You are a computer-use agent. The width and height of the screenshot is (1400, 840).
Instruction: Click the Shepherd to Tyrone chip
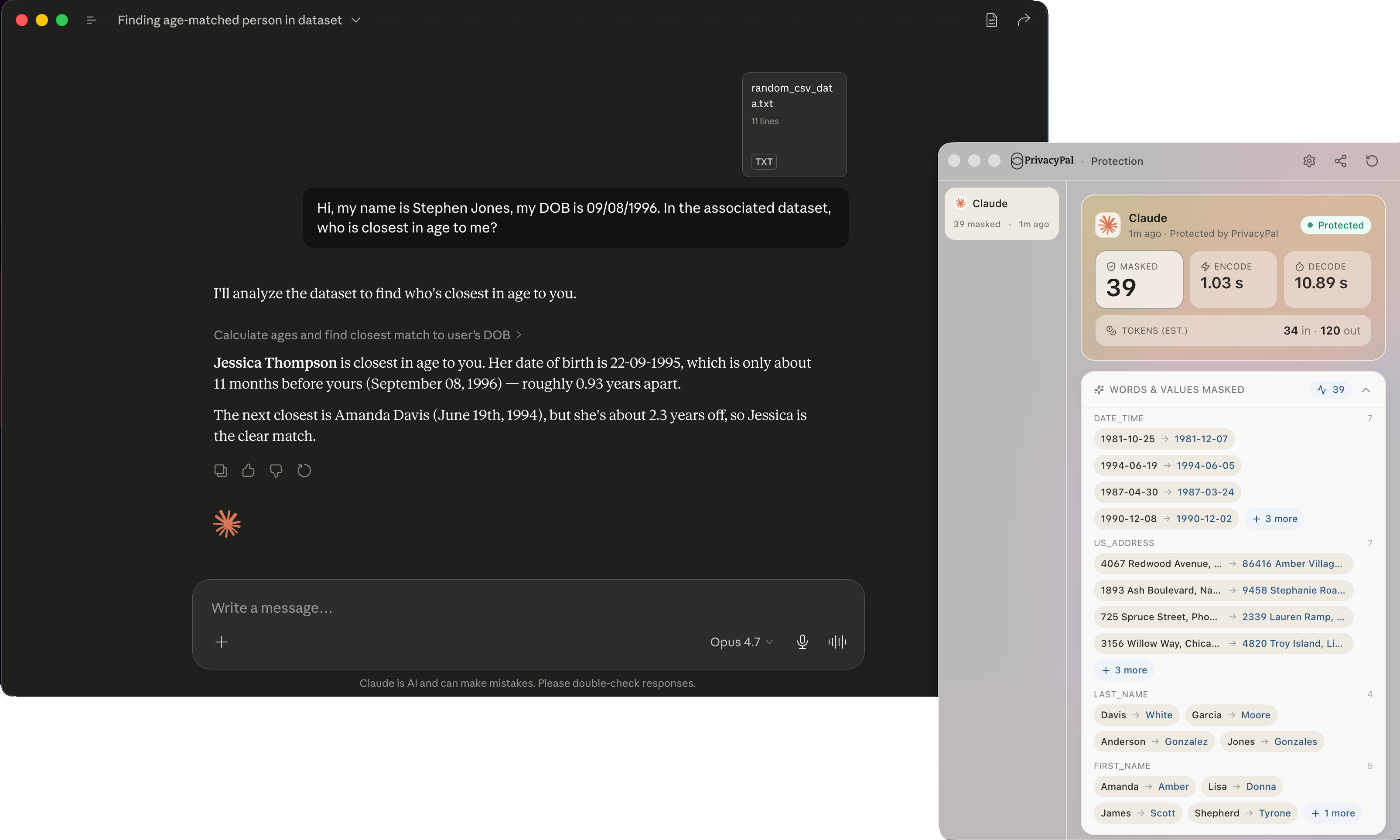[x=1242, y=813]
